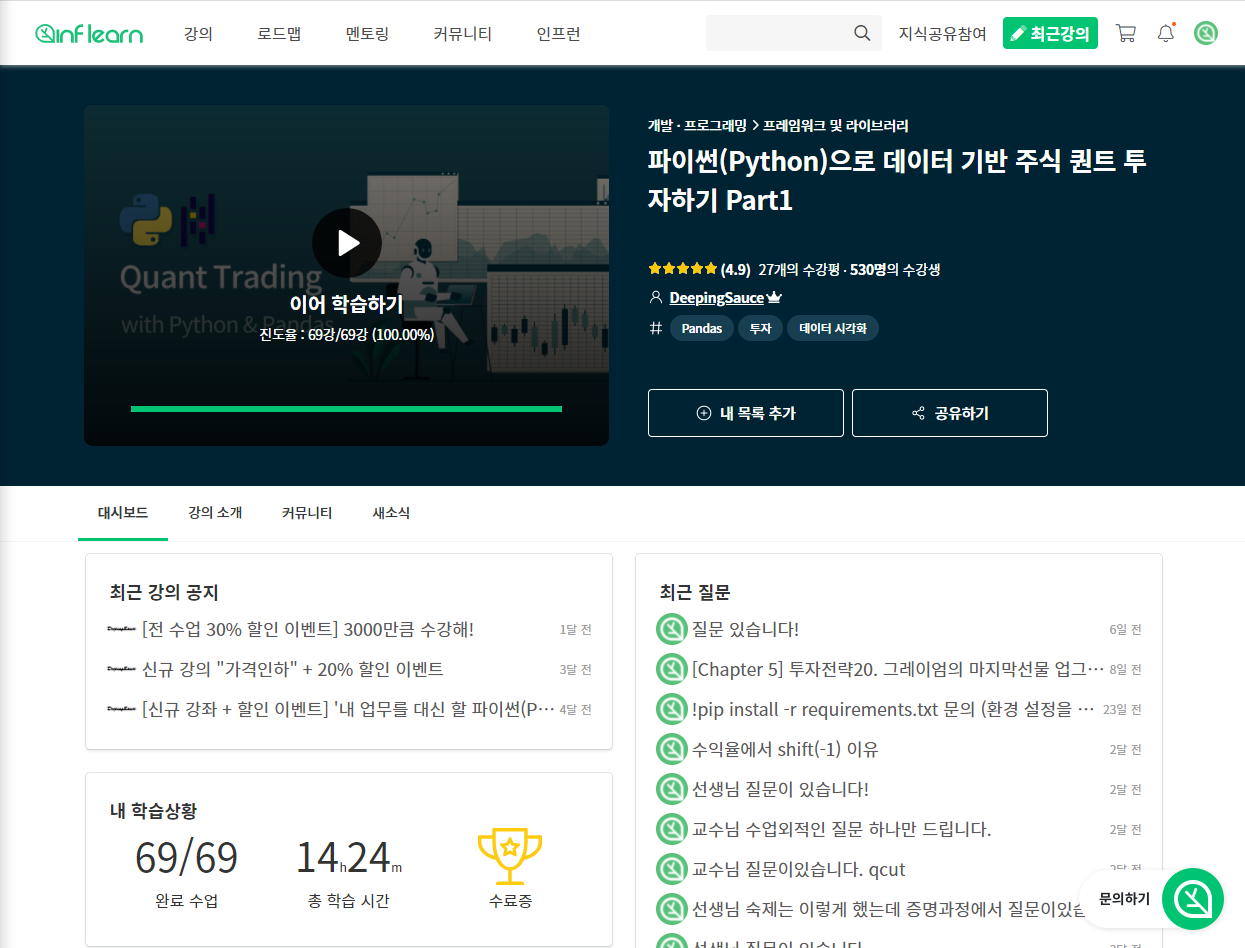Open the user profile avatar
Image resolution: width=1245 pixels, height=948 pixels.
[1206, 33]
